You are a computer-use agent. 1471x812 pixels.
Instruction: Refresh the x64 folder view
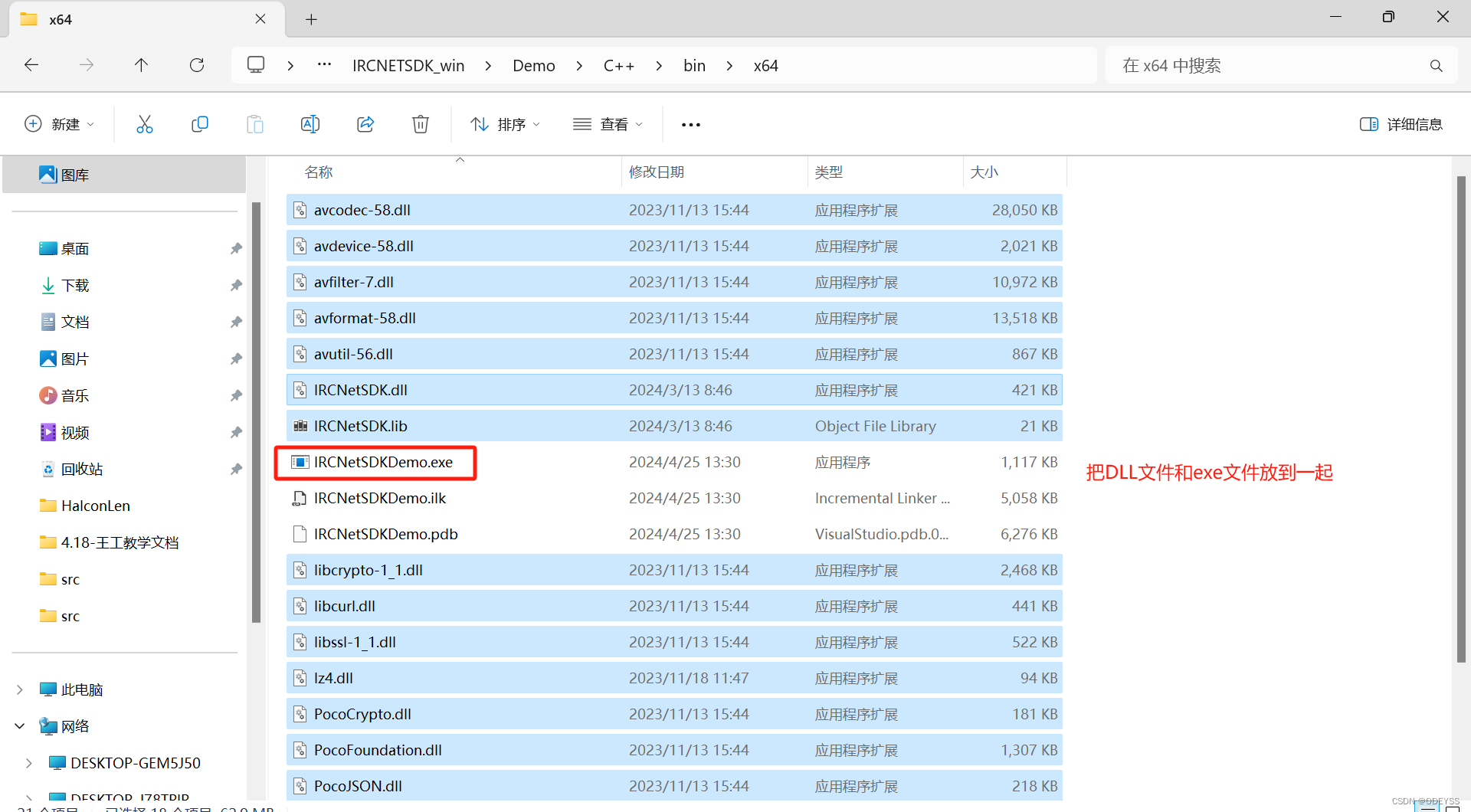click(197, 65)
